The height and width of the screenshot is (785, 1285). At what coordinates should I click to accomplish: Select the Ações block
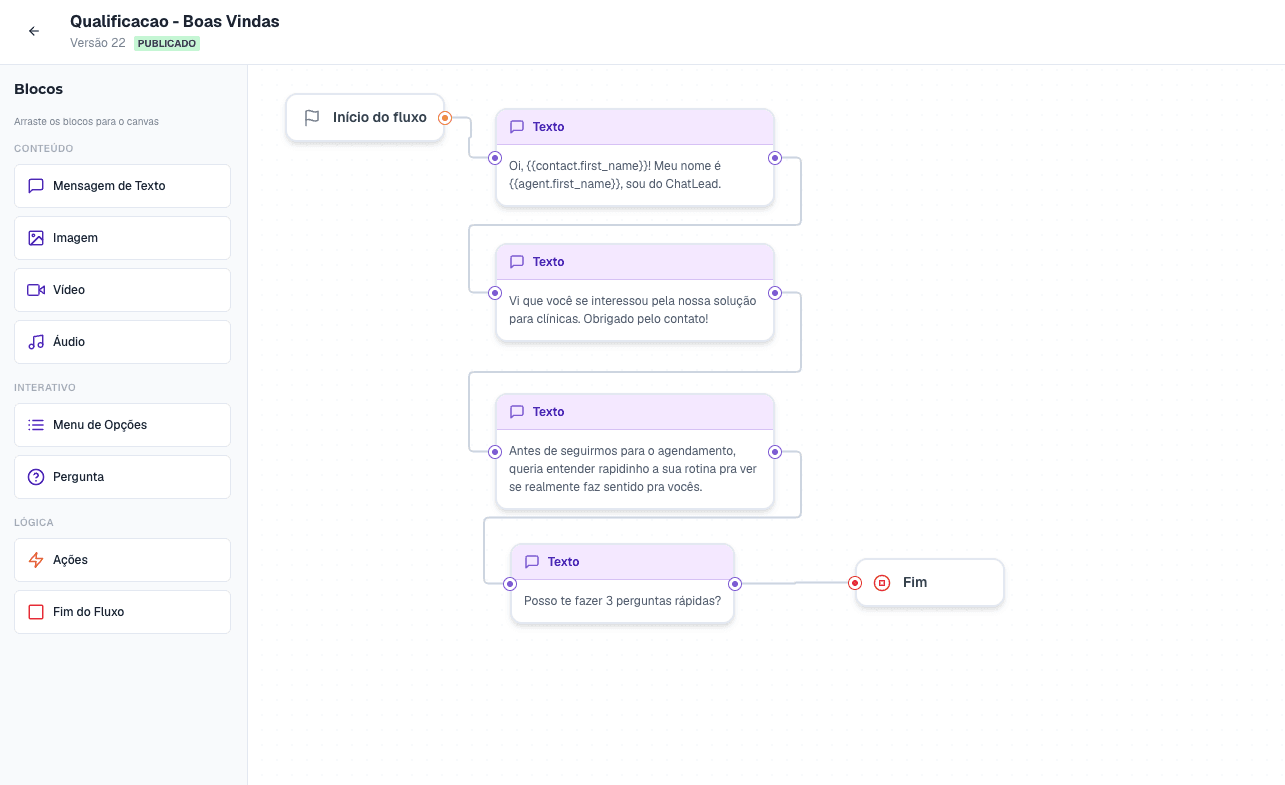coord(122,560)
